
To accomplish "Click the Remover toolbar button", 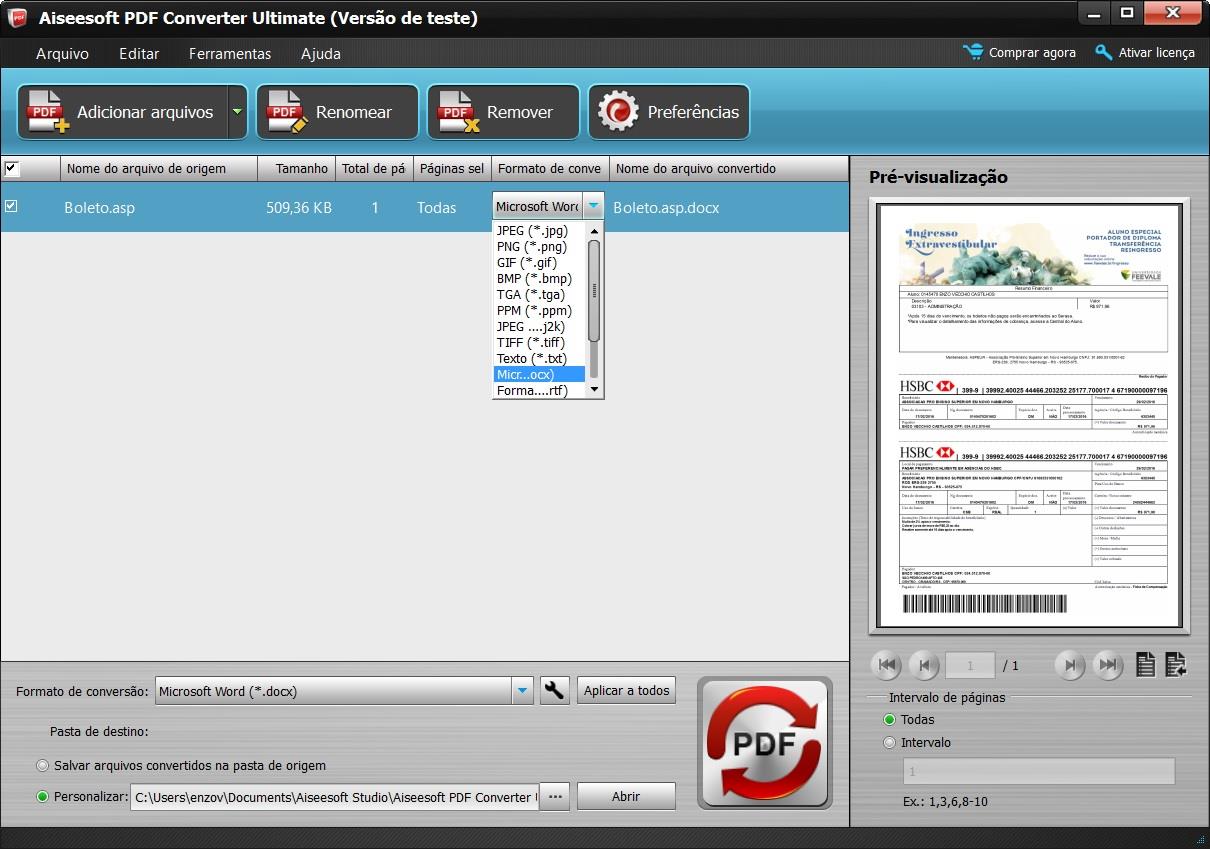I will tap(503, 112).
